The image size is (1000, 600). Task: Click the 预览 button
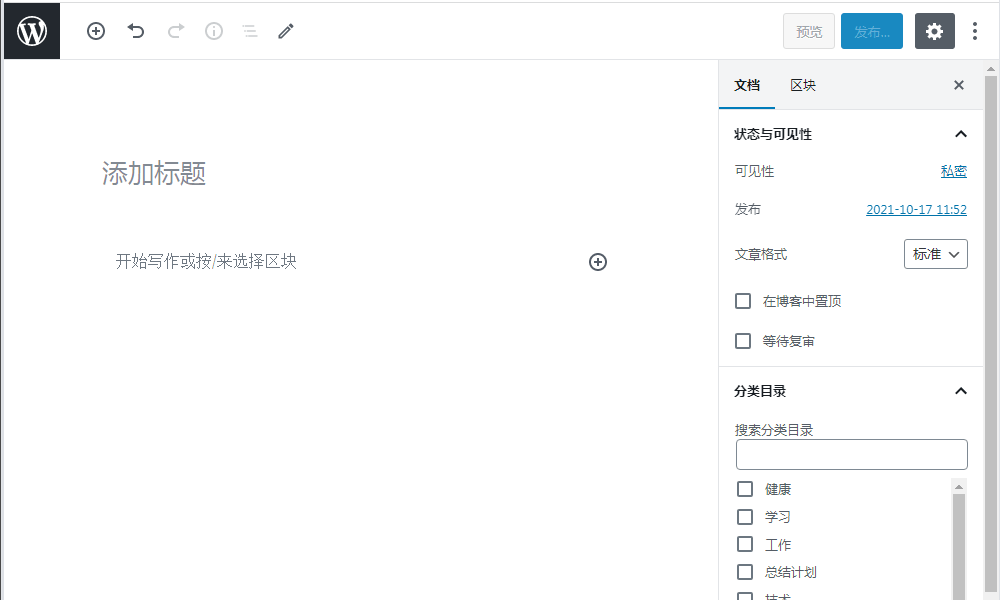click(x=808, y=31)
